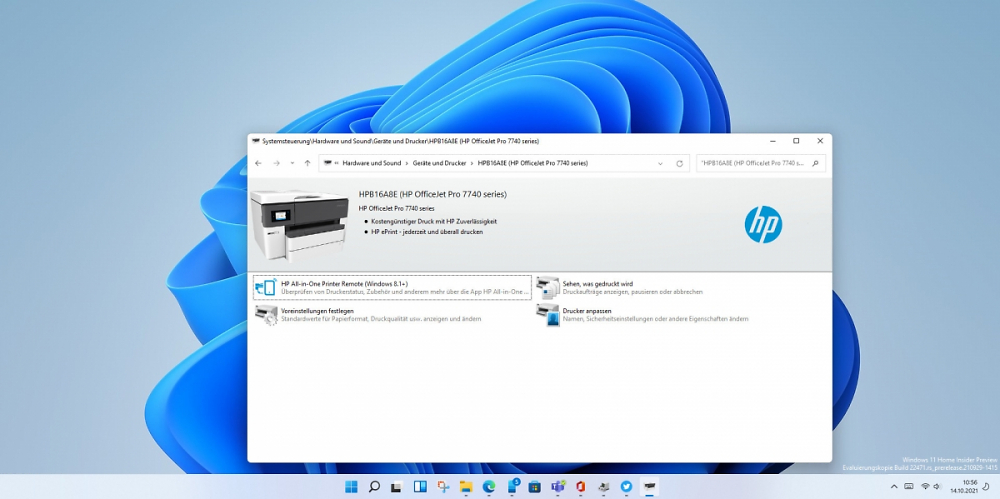Open Twitter from the taskbar
This screenshot has height=499, width=1000.
[626, 487]
